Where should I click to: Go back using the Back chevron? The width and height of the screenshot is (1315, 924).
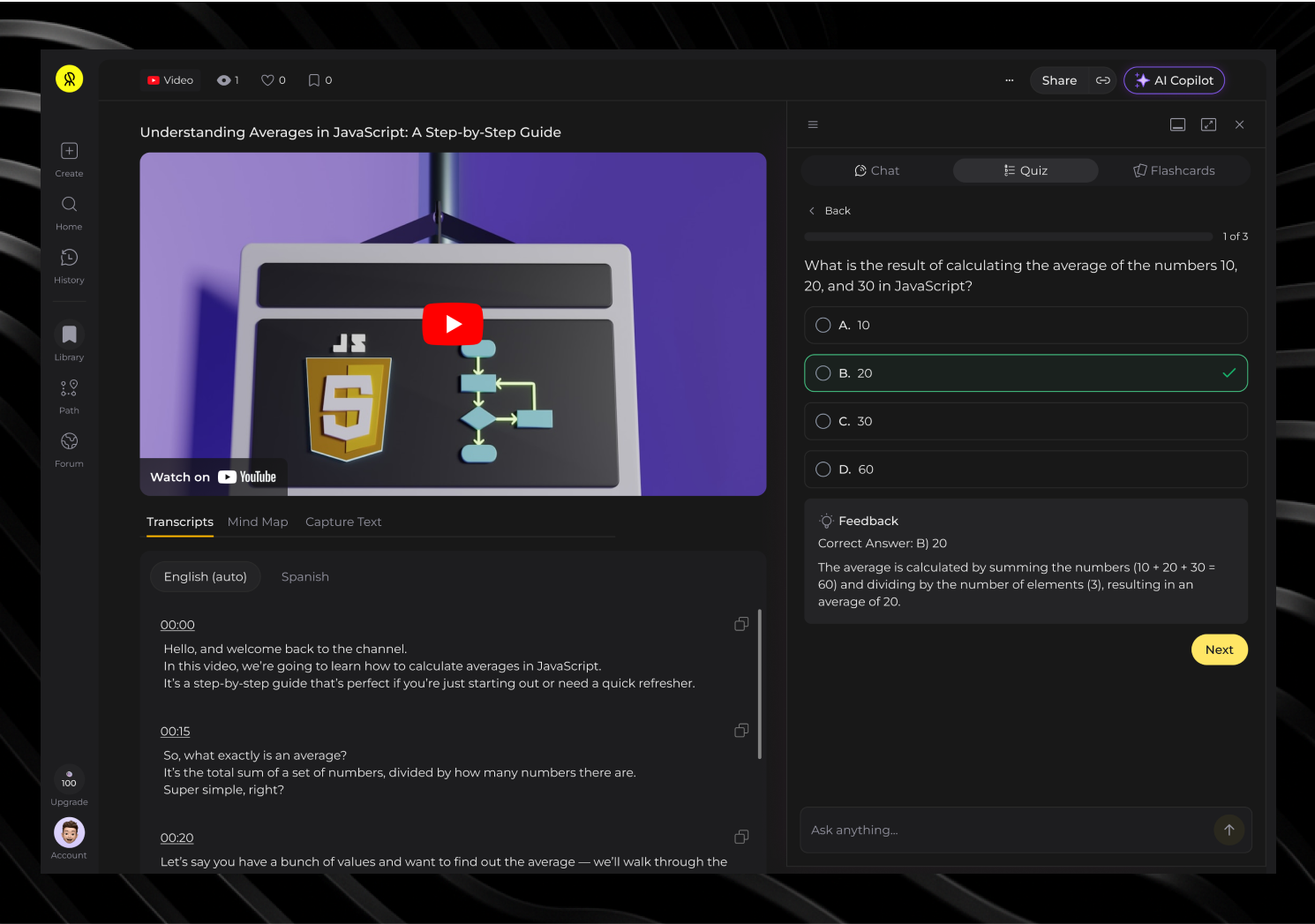(813, 211)
